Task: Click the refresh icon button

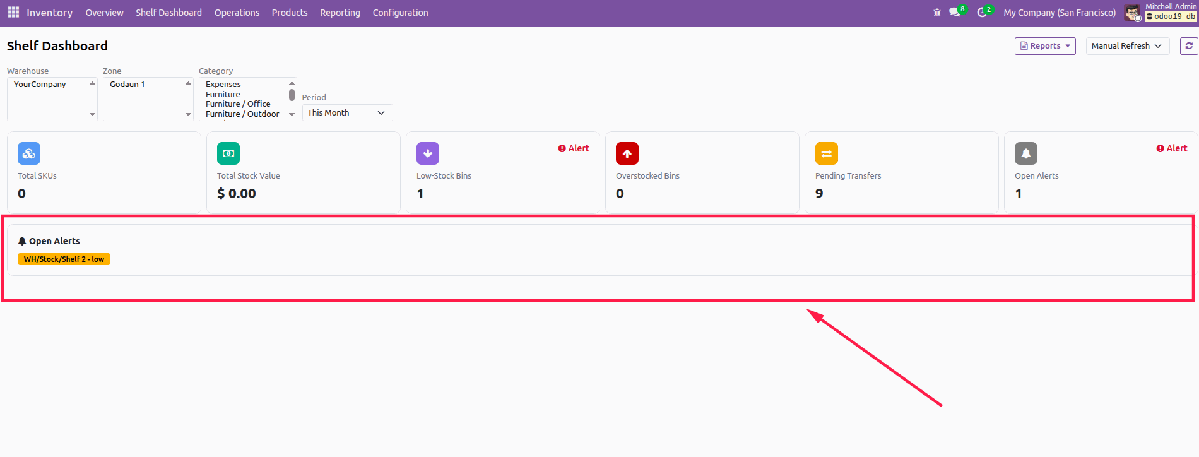Action: [x=1188, y=46]
